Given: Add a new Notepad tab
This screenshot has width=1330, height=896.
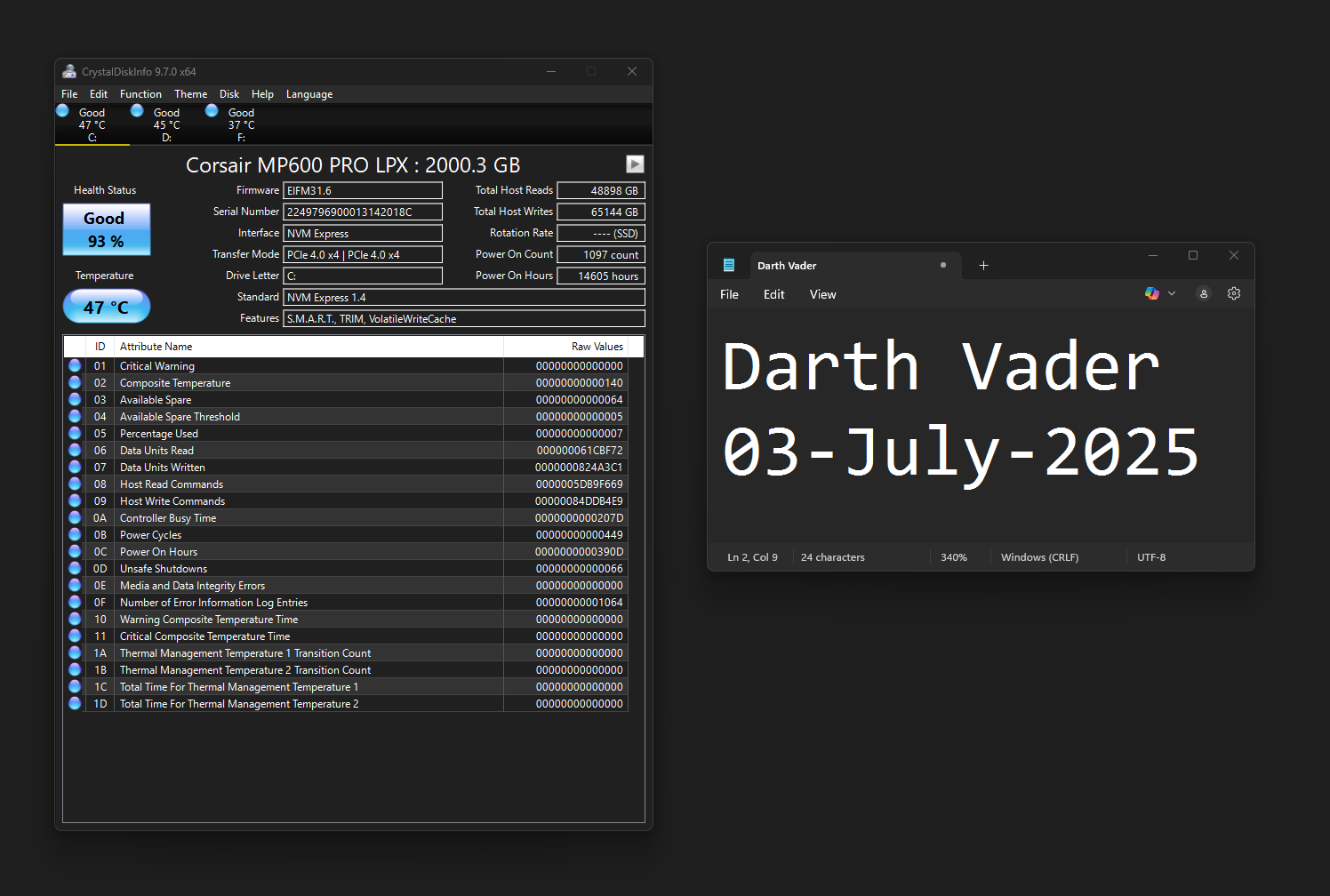Looking at the screenshot, I should pos(983,266).
